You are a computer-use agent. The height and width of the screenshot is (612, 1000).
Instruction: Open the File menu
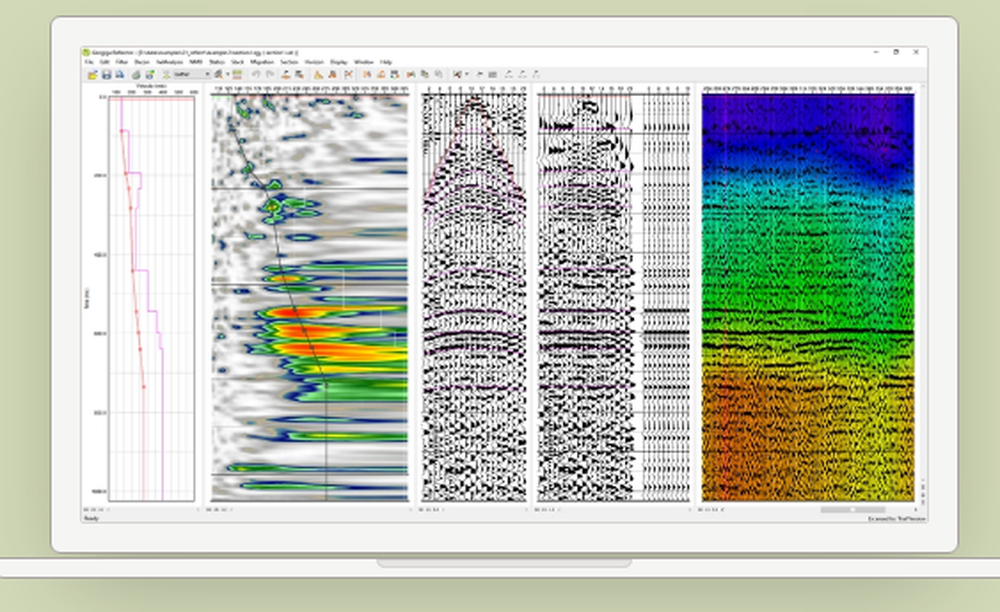click(x=89, y=62)
